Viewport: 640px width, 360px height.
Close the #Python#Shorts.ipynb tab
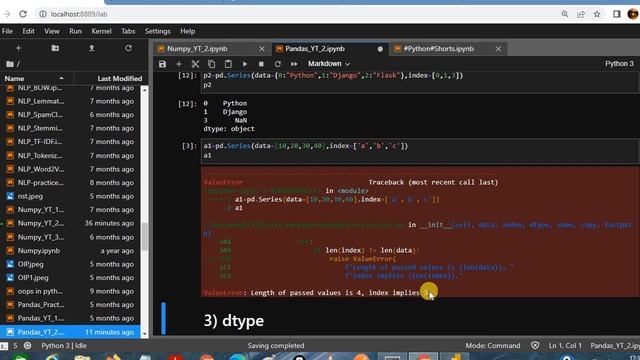pyautogui.click(x=498, y=49)
